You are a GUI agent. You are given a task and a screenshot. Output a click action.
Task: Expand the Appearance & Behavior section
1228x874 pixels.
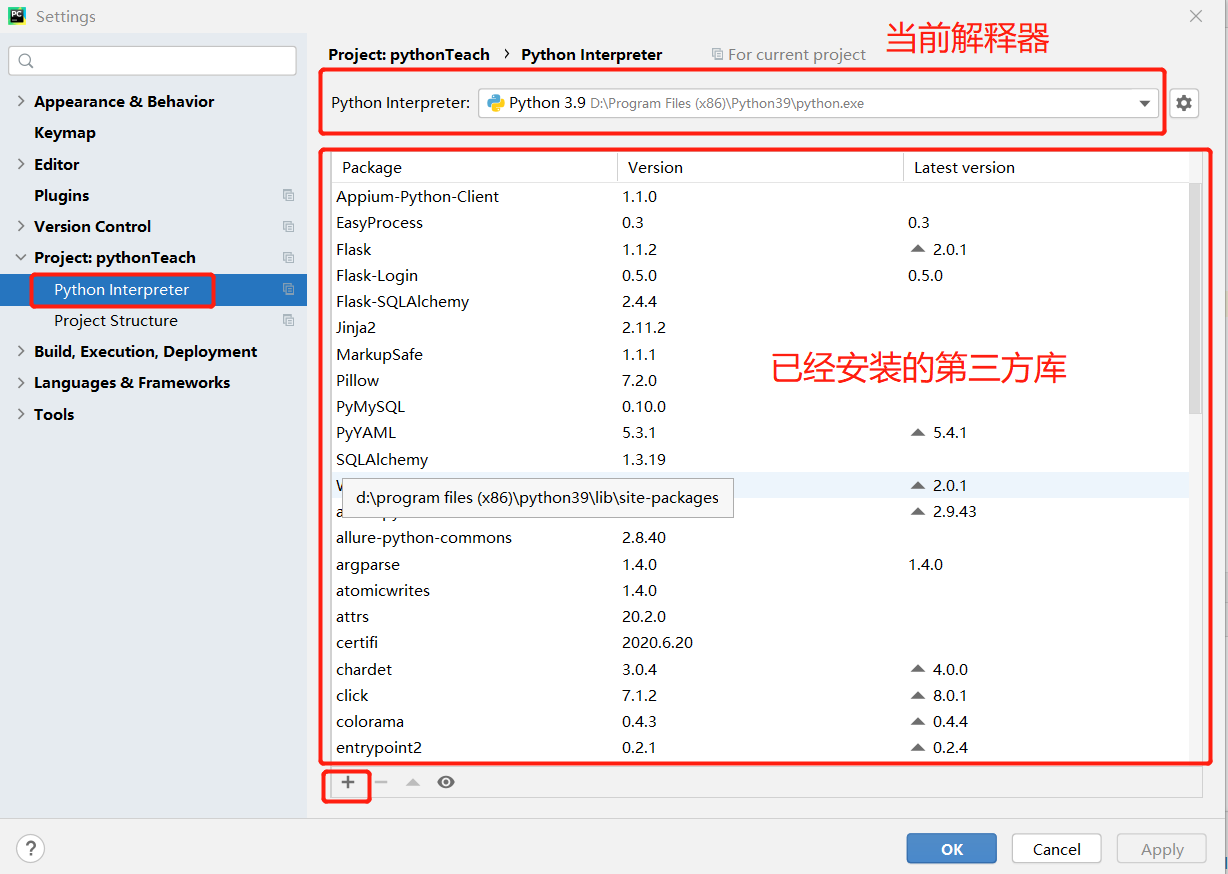[x=21, y=101]
